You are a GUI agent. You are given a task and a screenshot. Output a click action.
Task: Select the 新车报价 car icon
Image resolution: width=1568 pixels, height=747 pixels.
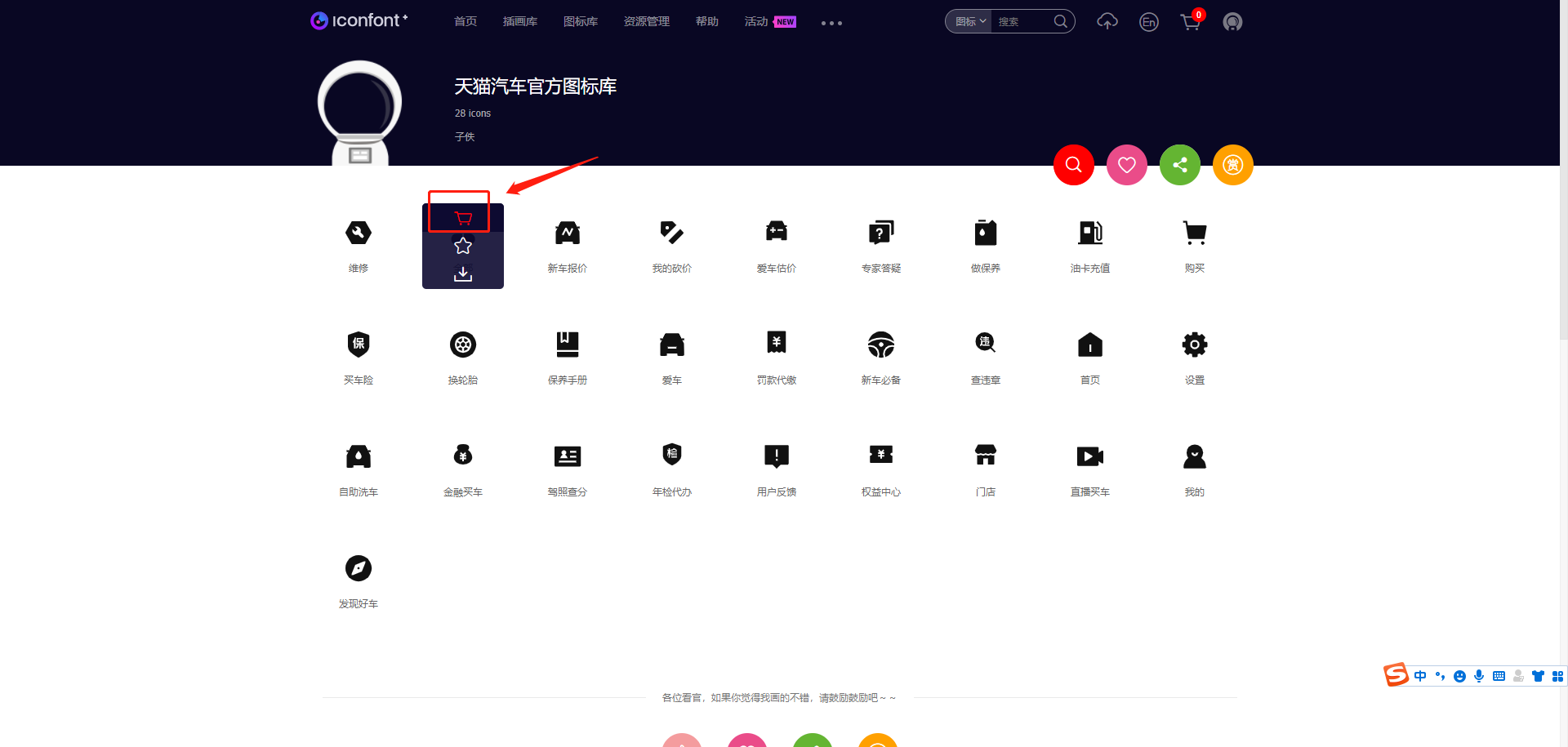(x=568, y=233)
